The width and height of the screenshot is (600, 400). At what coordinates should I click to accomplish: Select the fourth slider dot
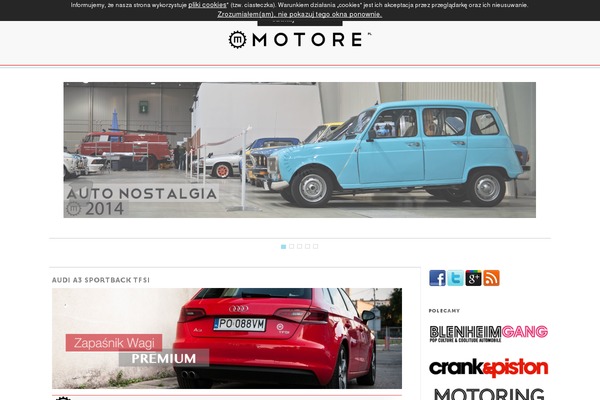pos(308,247)
